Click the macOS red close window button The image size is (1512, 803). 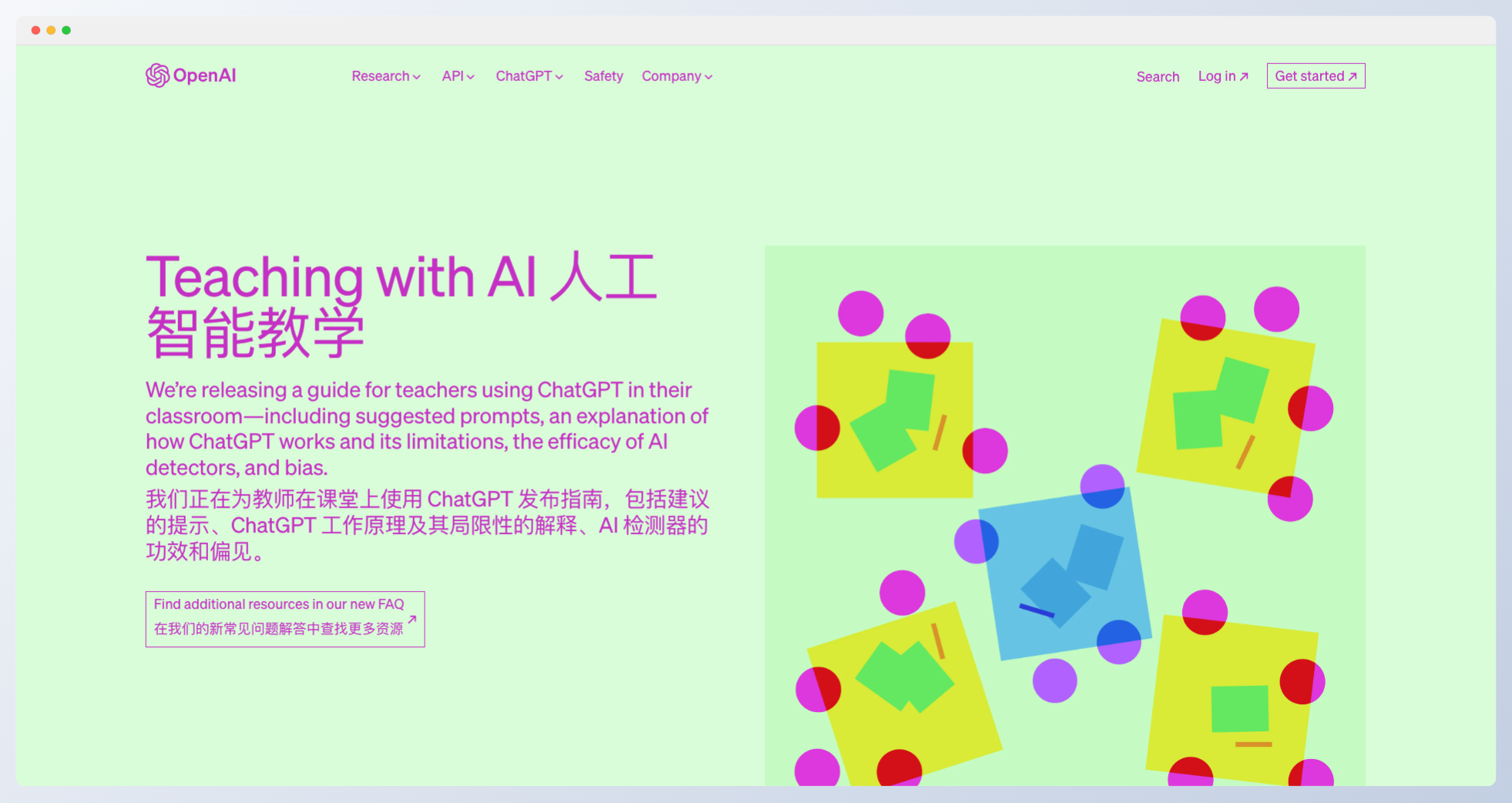[35, 30]
